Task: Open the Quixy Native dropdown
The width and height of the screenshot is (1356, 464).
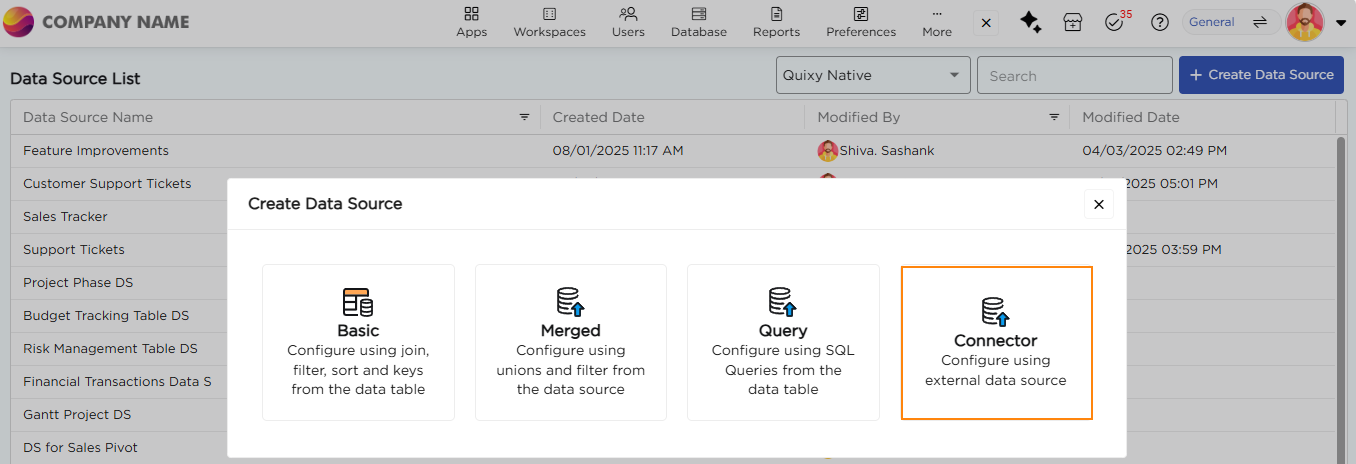Action: click(x=872, y=75)
